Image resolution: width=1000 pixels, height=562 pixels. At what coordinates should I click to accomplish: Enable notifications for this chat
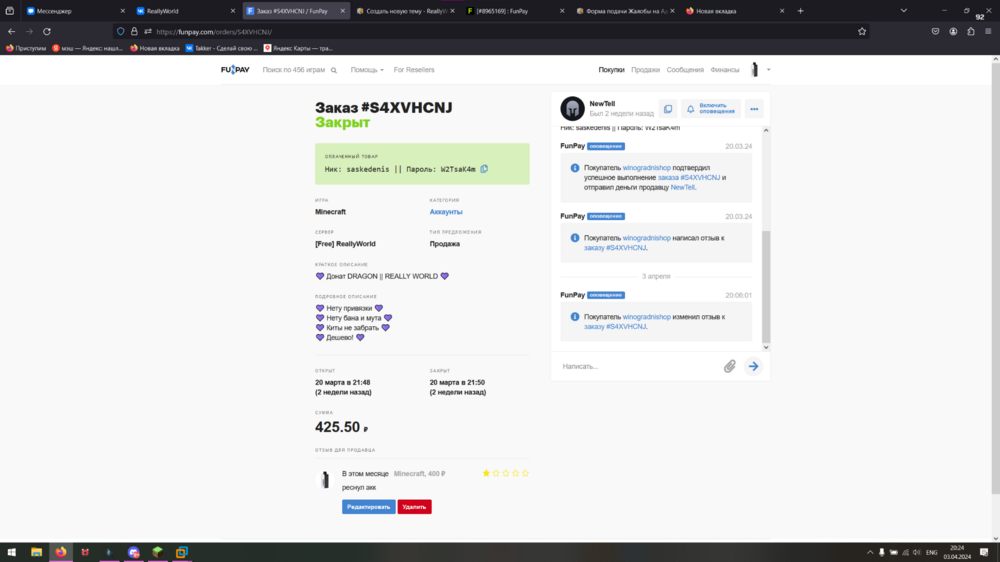tap(710, 109)
